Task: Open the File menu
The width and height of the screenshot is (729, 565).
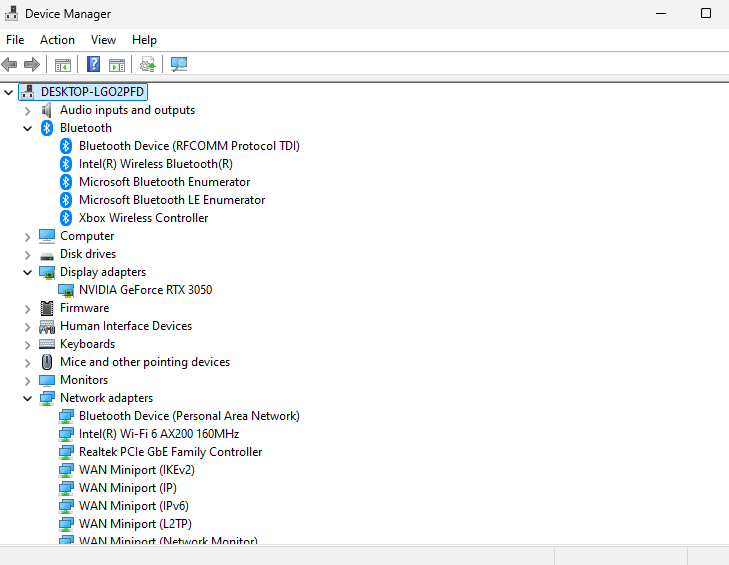Action: point(15,40)
